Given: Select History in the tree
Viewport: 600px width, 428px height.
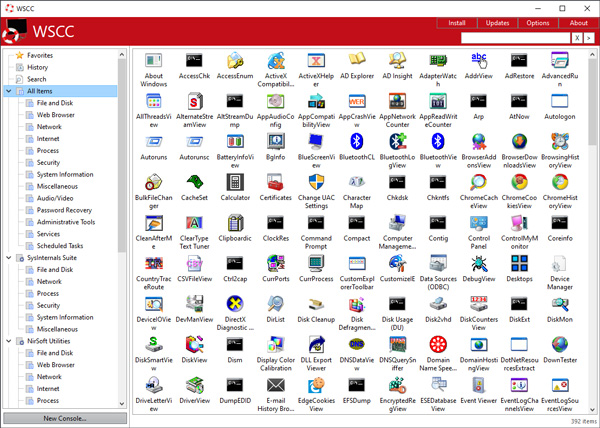Looking at the screenshot, I should 38,67.
